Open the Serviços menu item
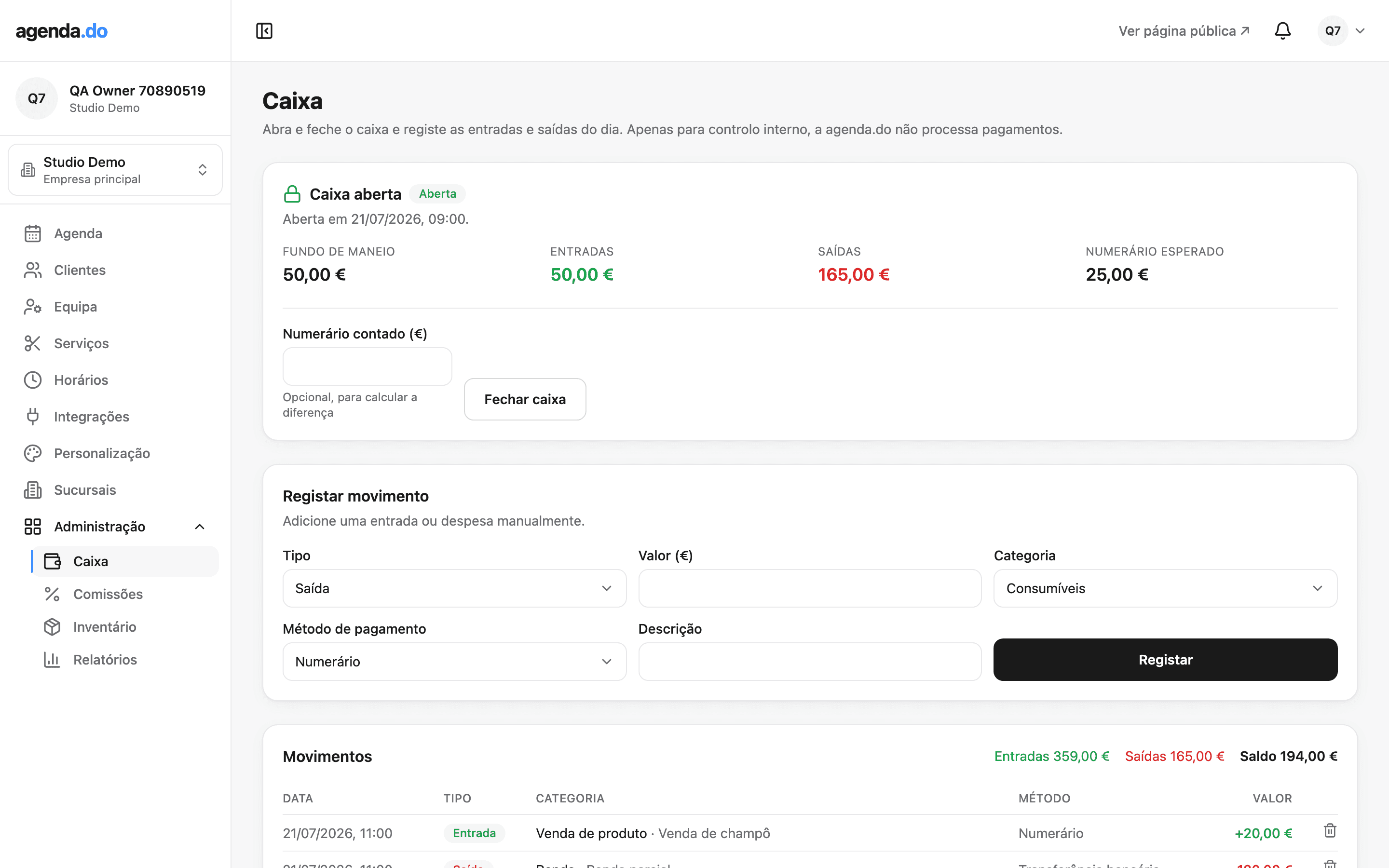This screenshot has width=1389, height=868. (x=82, y=343)
